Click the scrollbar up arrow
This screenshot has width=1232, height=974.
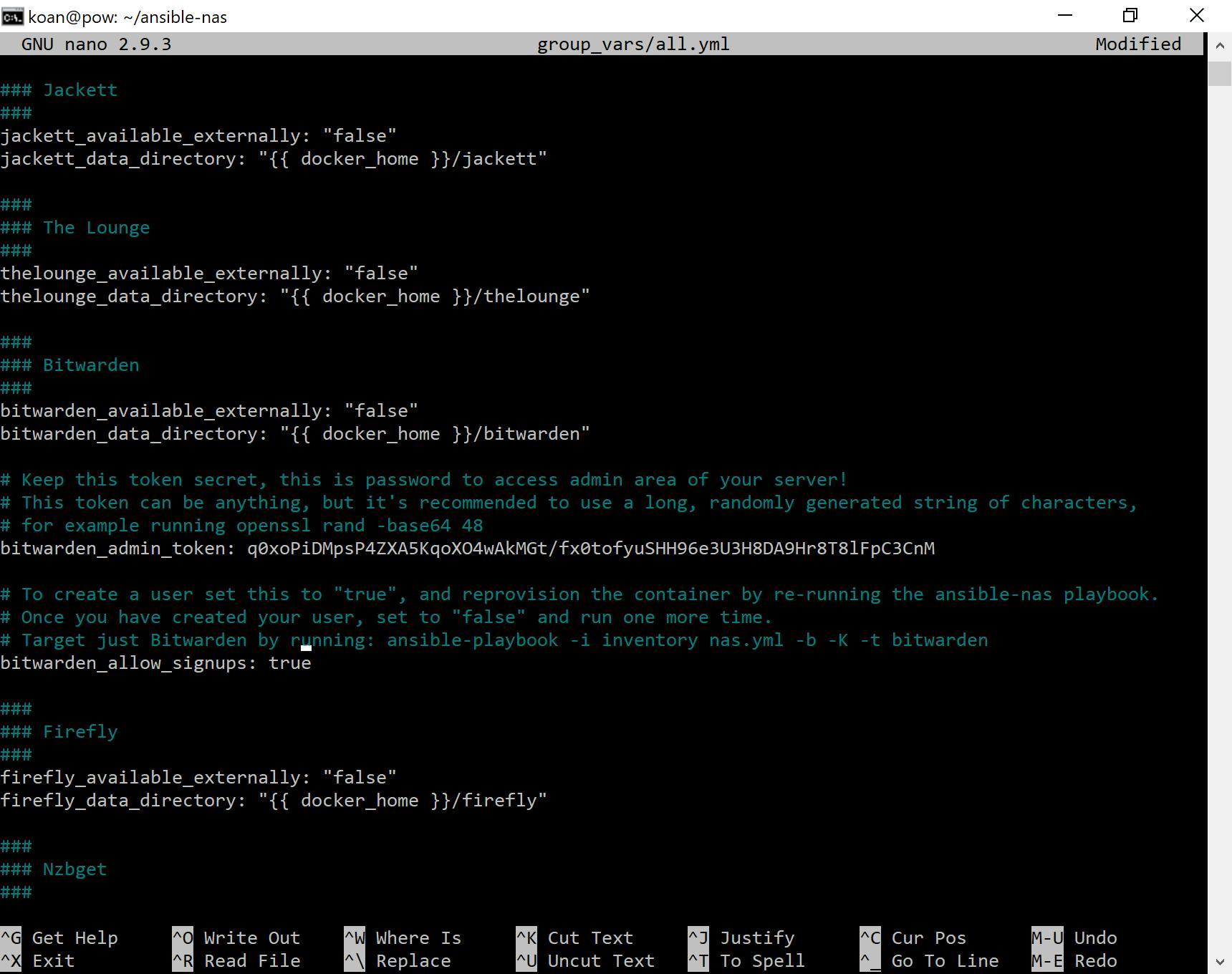1220,46
